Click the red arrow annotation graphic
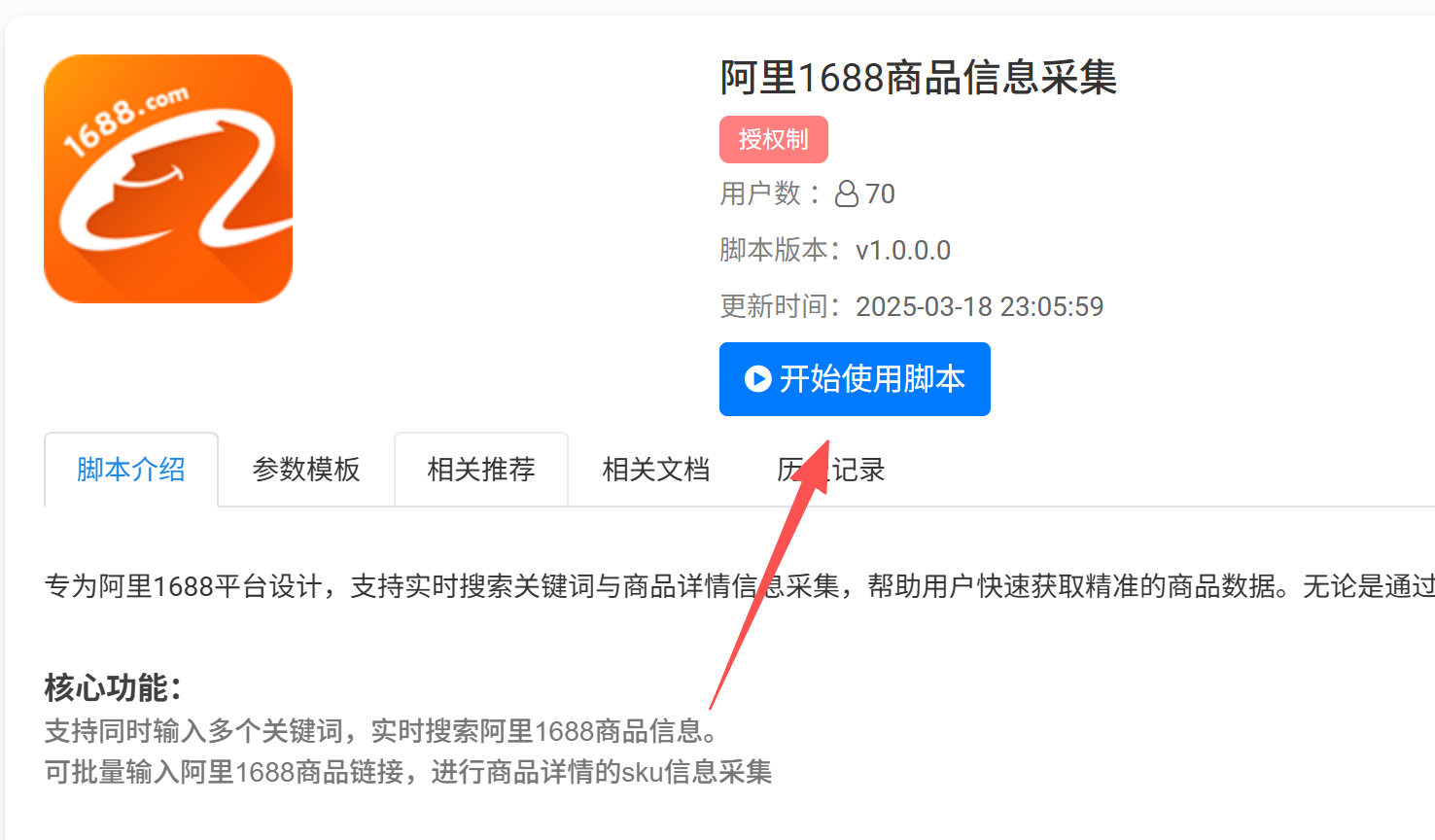The width and height of the screenshot is (1435, 840). point(770,574)
